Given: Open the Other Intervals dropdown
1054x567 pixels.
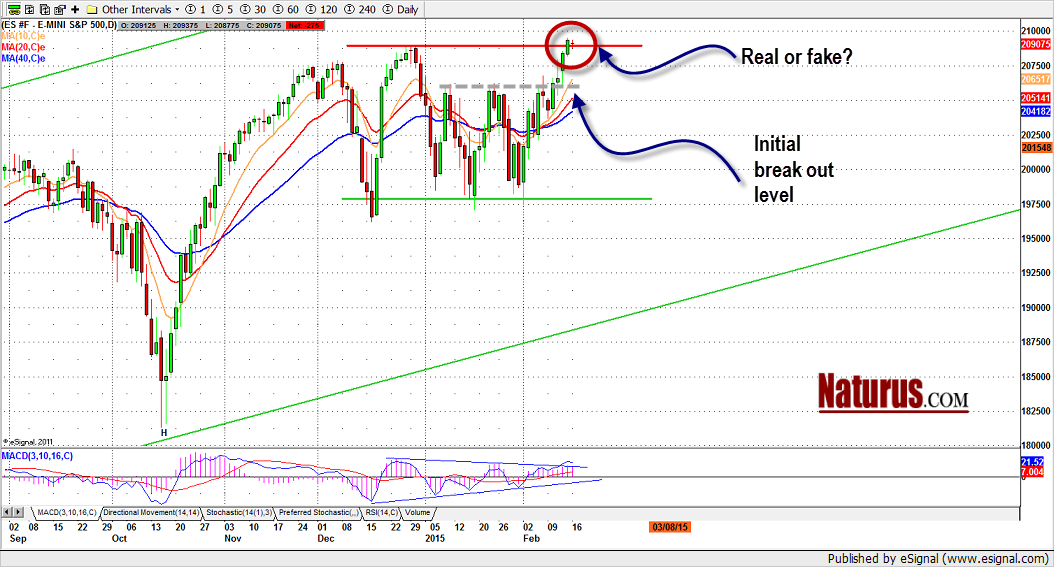Looking at the screenshot, I should (137, 8).
